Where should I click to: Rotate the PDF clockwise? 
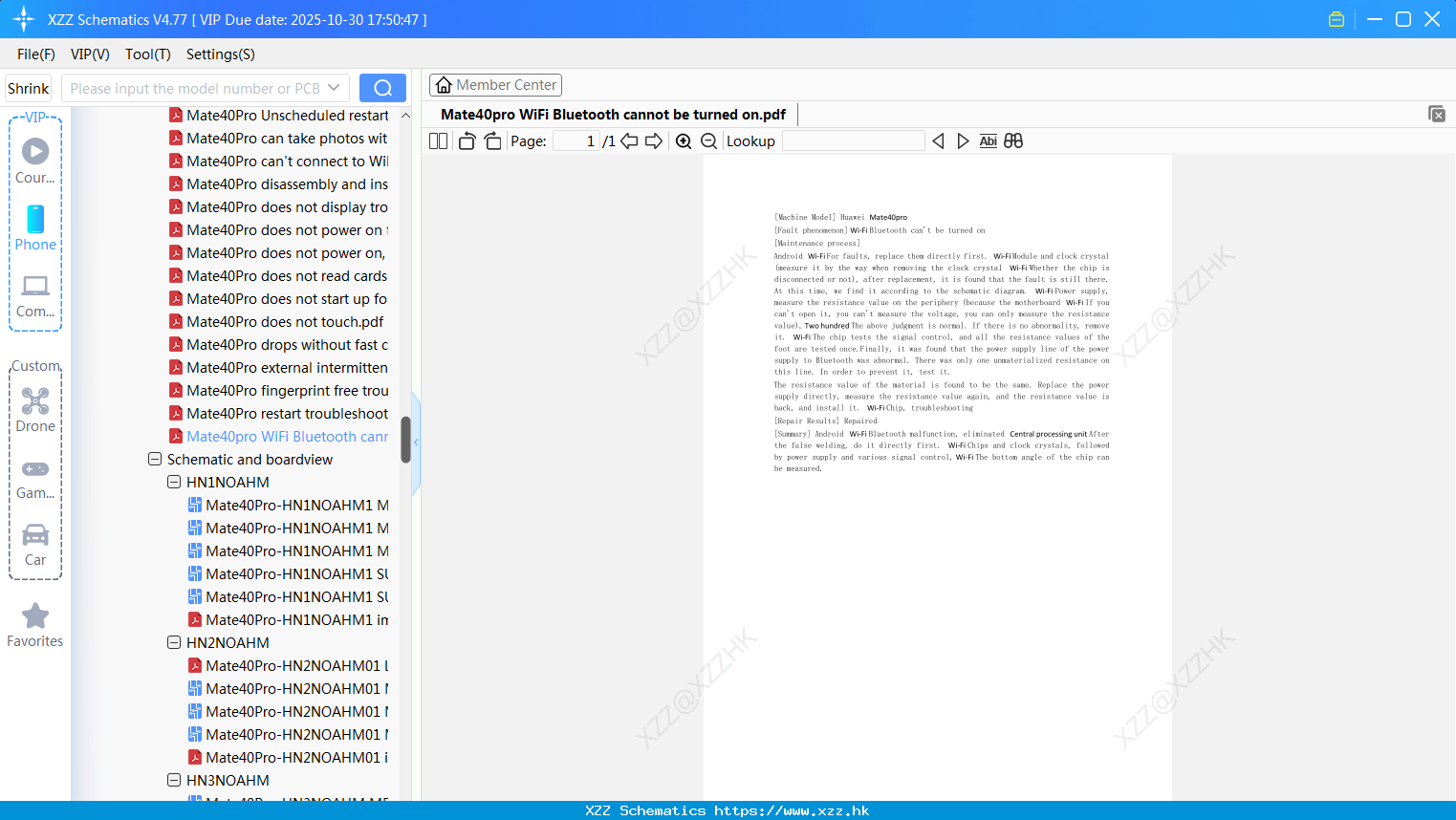pos(492,141)
